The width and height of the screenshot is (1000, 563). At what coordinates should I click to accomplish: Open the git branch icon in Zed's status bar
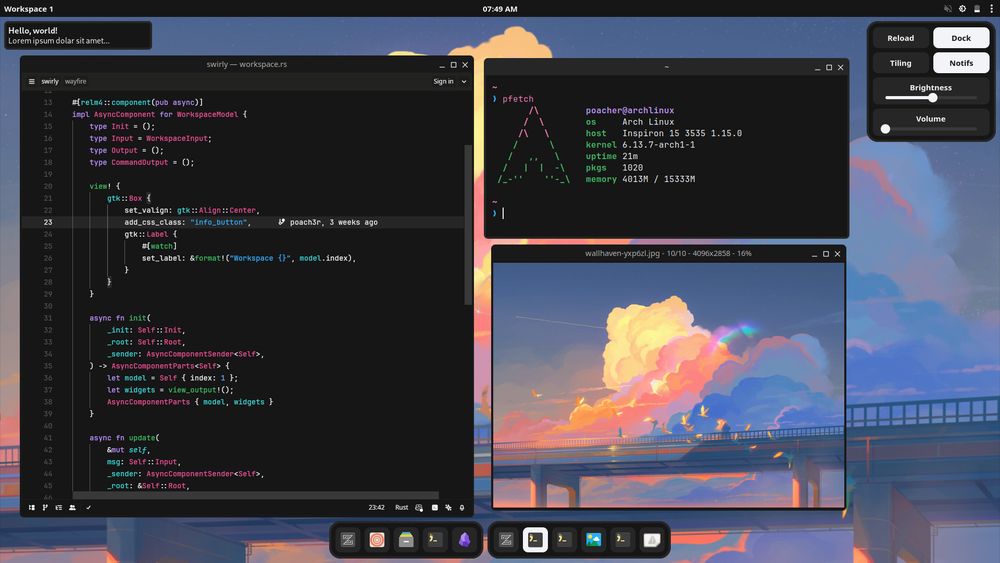[x=45, y=508]
